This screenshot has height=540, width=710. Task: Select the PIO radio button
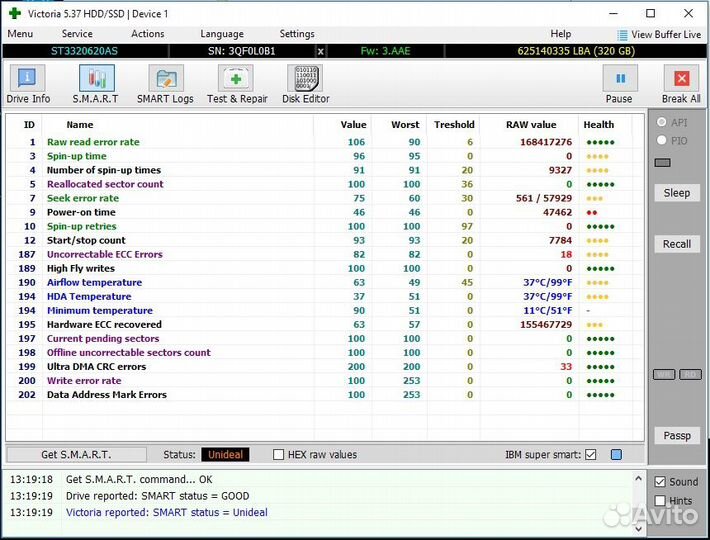point(662,140)
